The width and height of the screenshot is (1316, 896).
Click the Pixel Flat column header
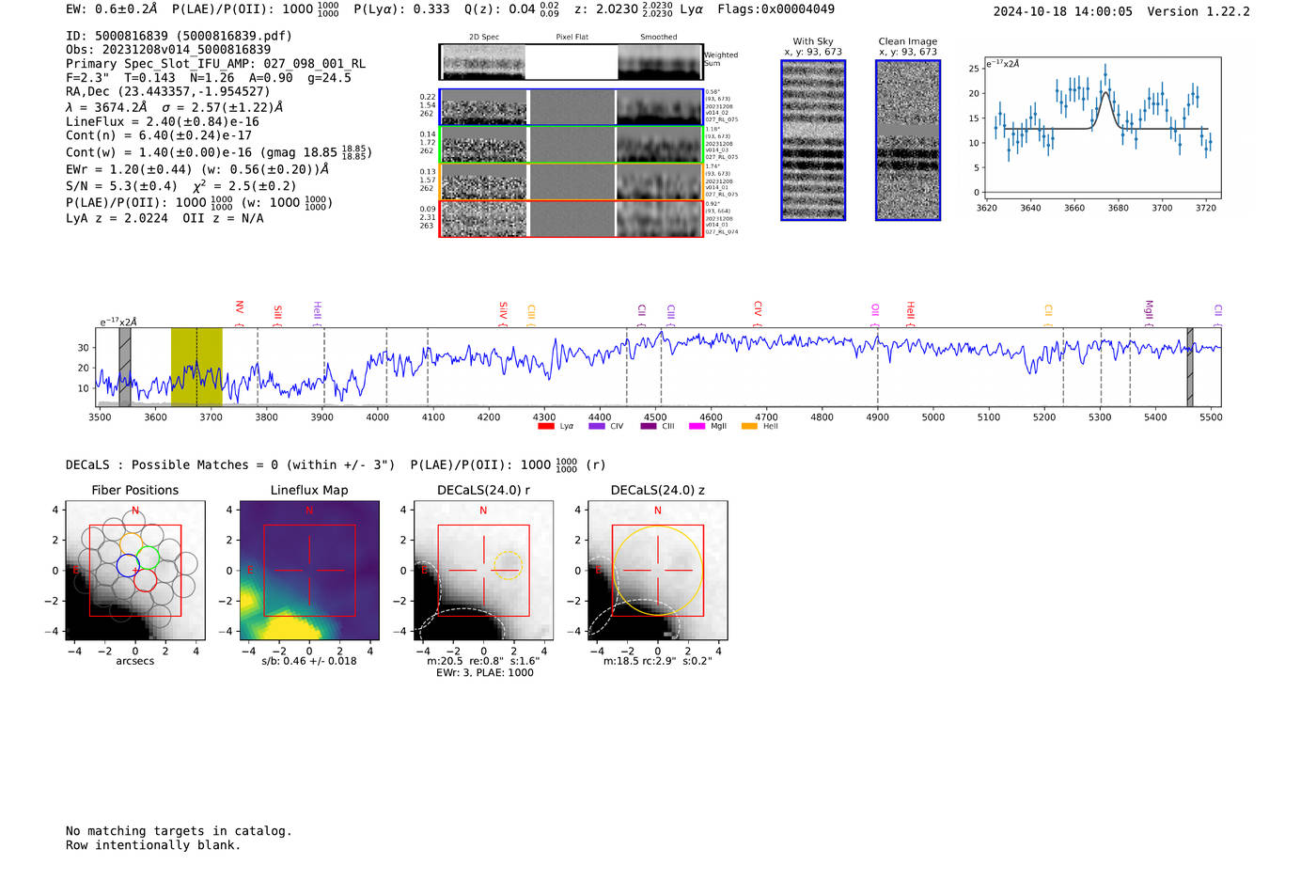click(x=572, y=38)
